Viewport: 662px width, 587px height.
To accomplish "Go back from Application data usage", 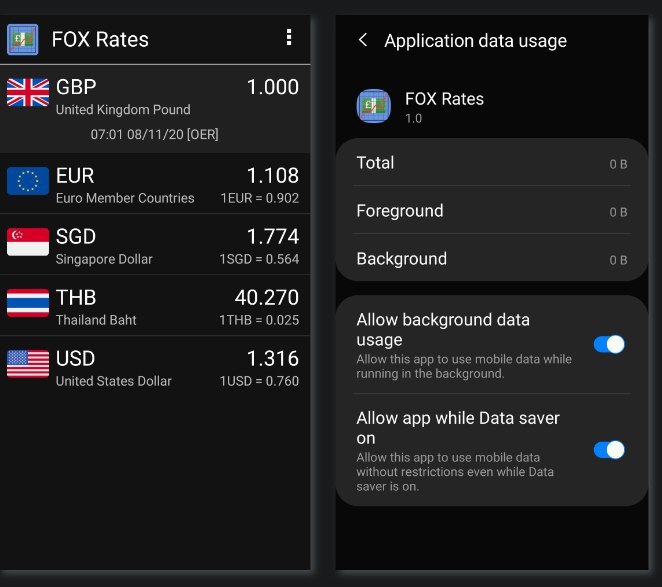I will pos(363,40).
